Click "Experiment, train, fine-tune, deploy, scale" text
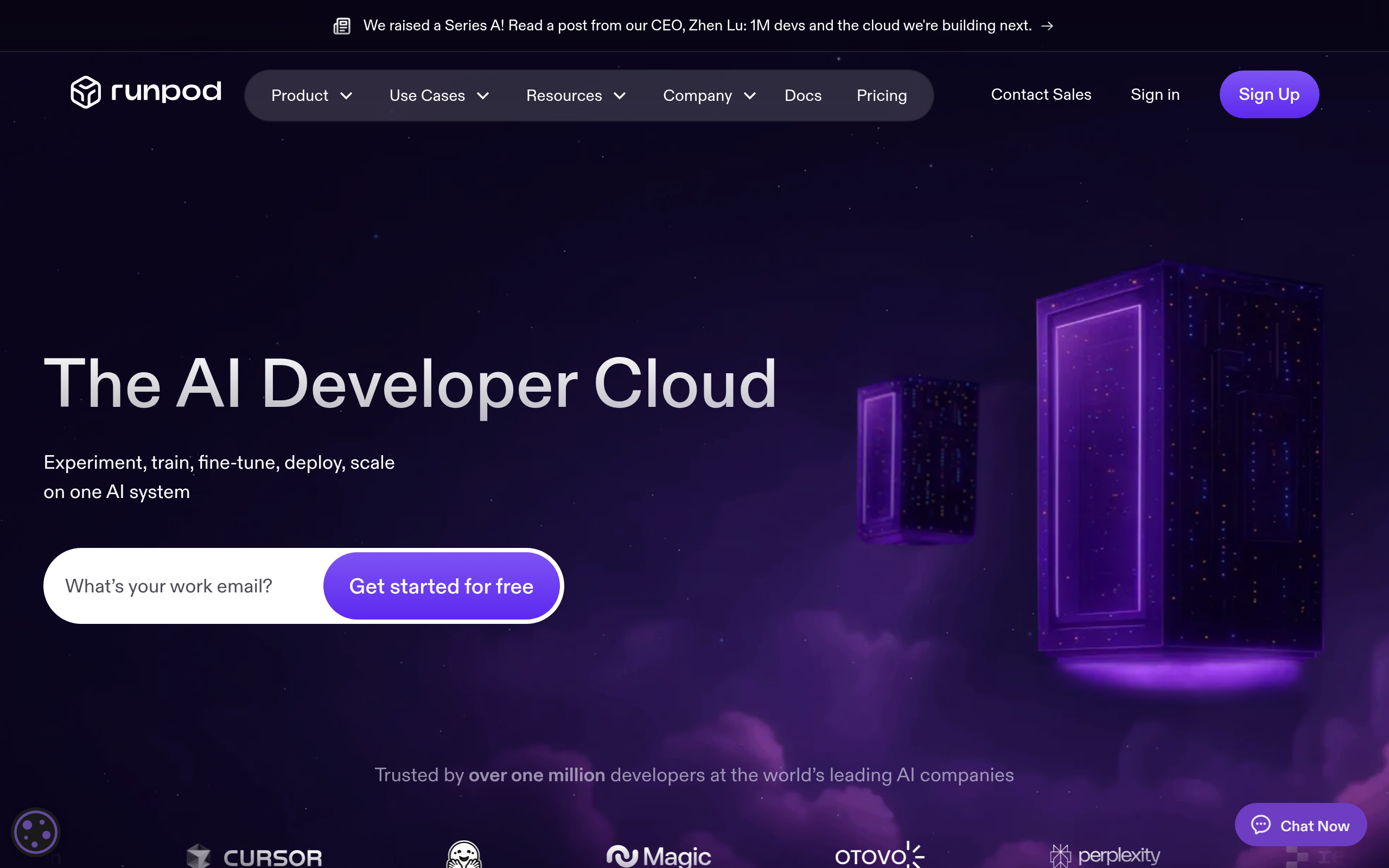Viewport: 1389px width, 868px height. (219, 463)
